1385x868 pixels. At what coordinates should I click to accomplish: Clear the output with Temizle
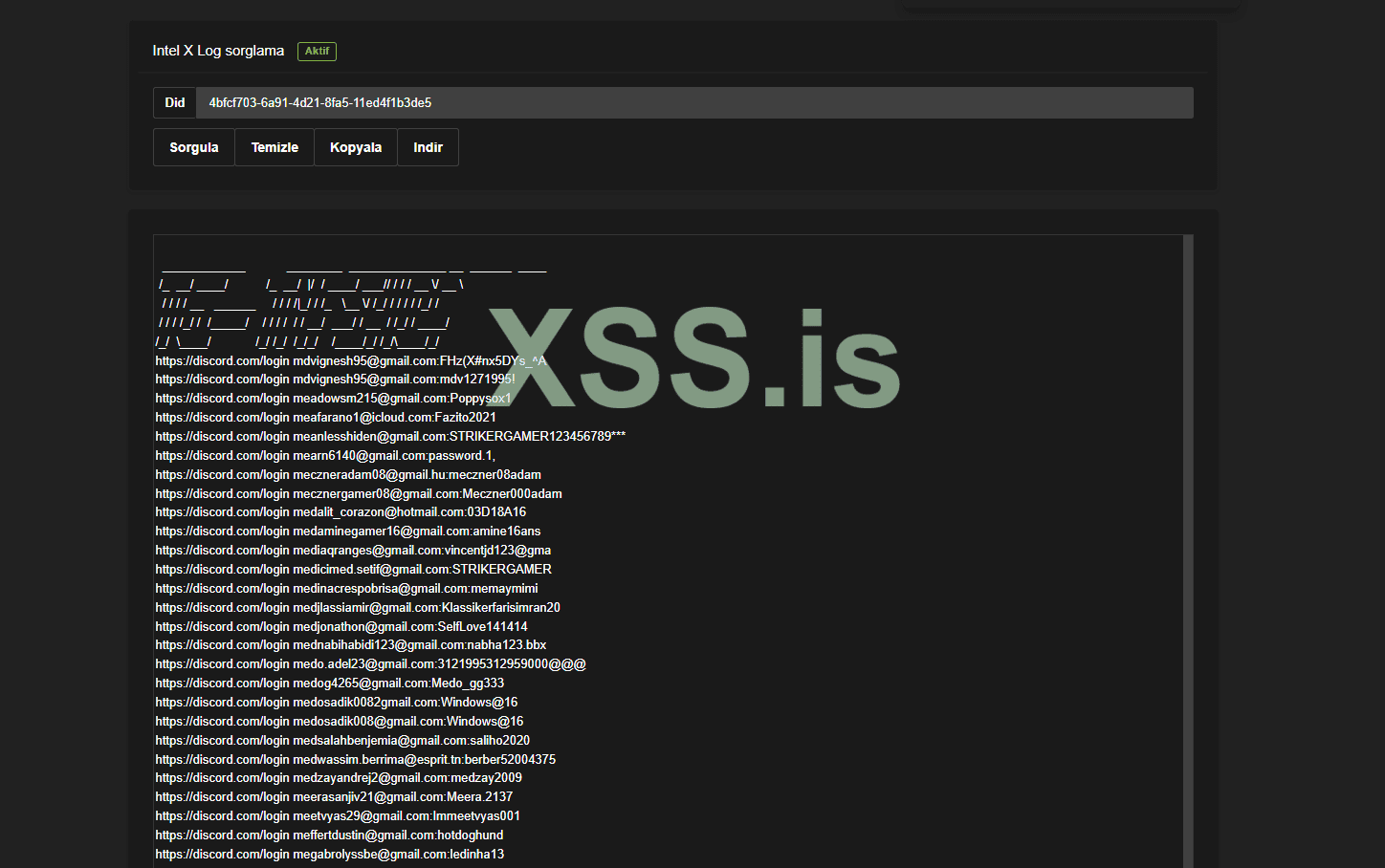pos(275,147)
